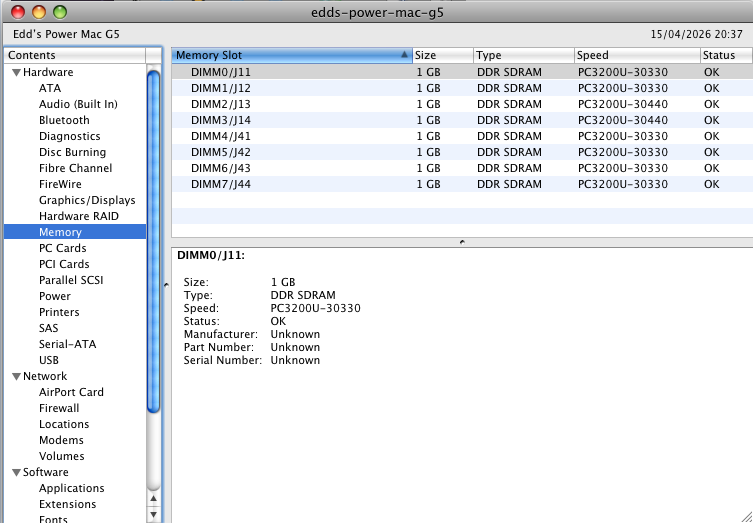Click the OK status in DIMM7 row

[712, 184]
